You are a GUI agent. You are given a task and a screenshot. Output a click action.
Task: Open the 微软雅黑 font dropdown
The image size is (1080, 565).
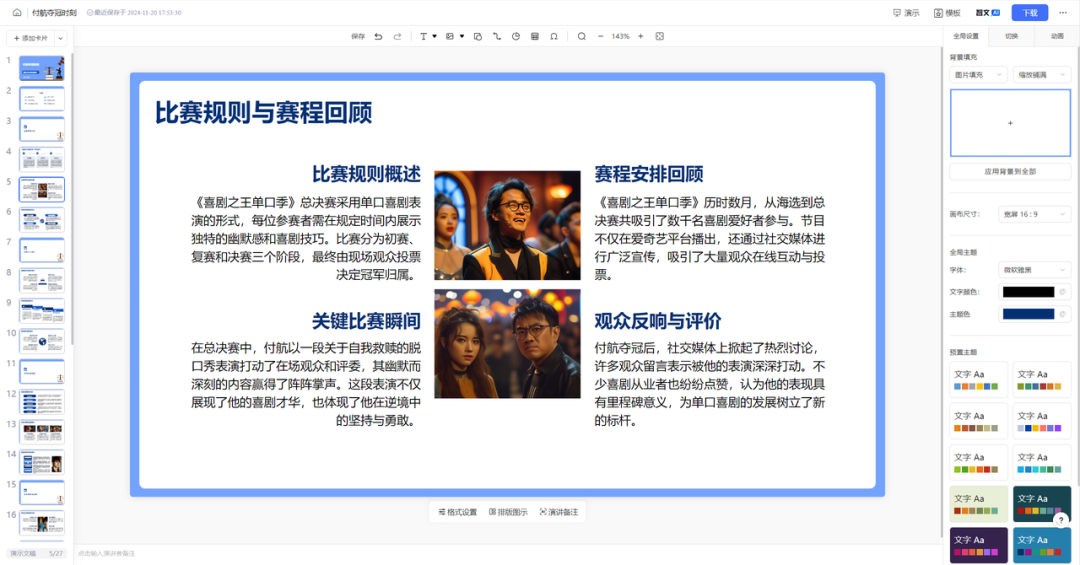tap(1035, 269)
